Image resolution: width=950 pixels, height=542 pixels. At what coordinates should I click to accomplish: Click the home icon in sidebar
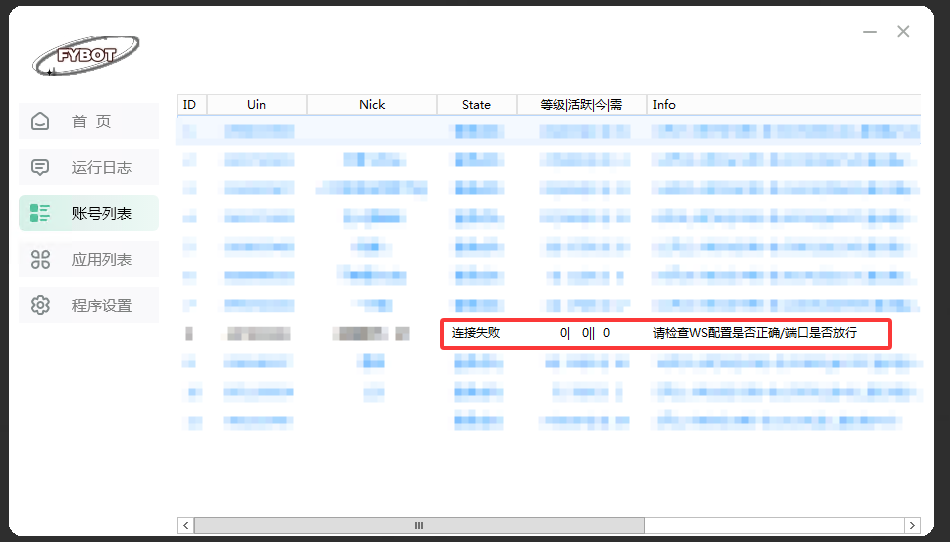click(40, 121)
